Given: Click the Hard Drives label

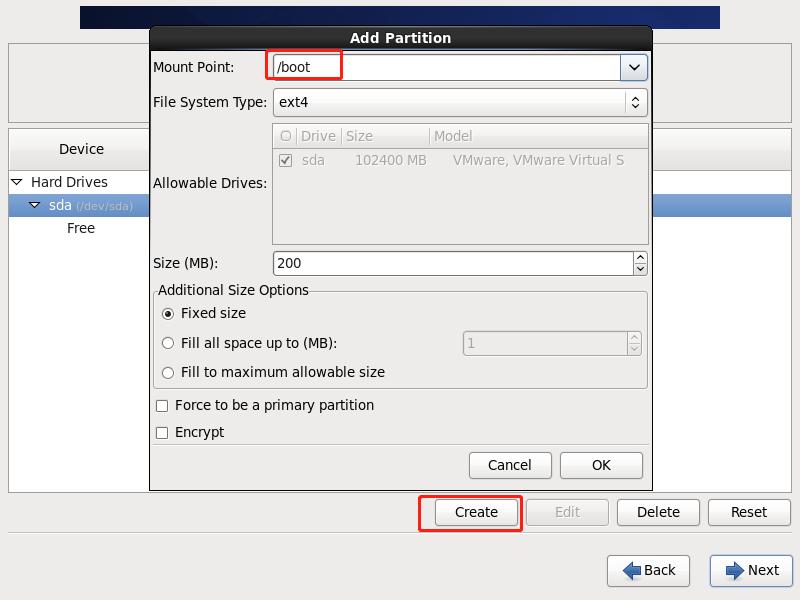Looking at the screenshot, I should click(69, 182).
